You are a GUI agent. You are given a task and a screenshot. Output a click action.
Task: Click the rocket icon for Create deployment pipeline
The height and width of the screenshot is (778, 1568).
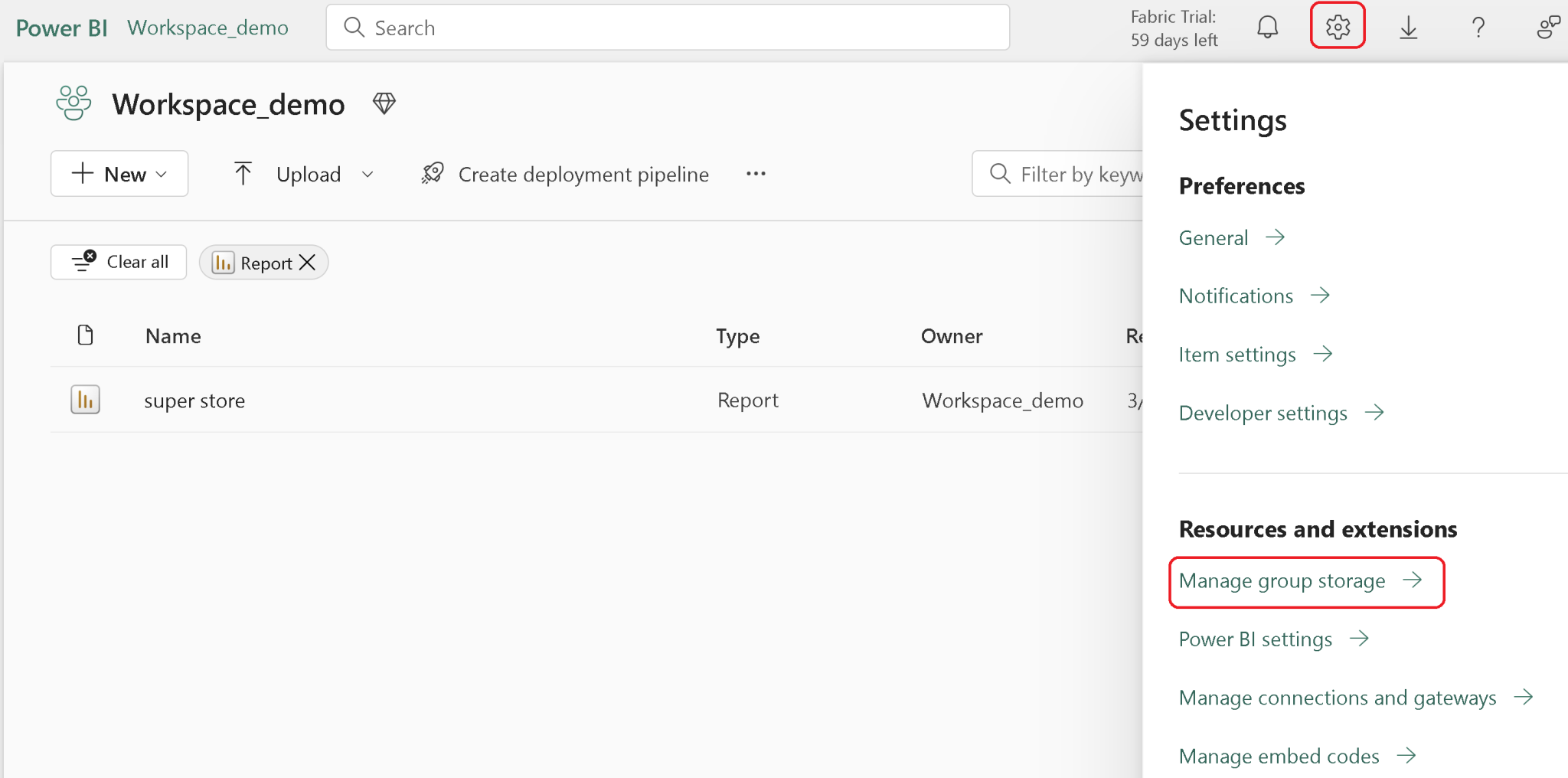point(431,173)
